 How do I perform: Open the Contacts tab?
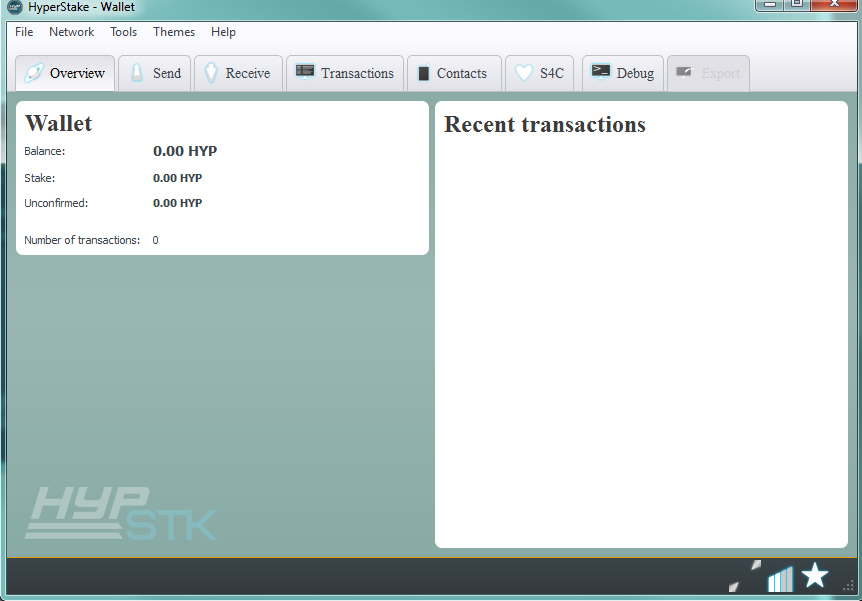454,73
